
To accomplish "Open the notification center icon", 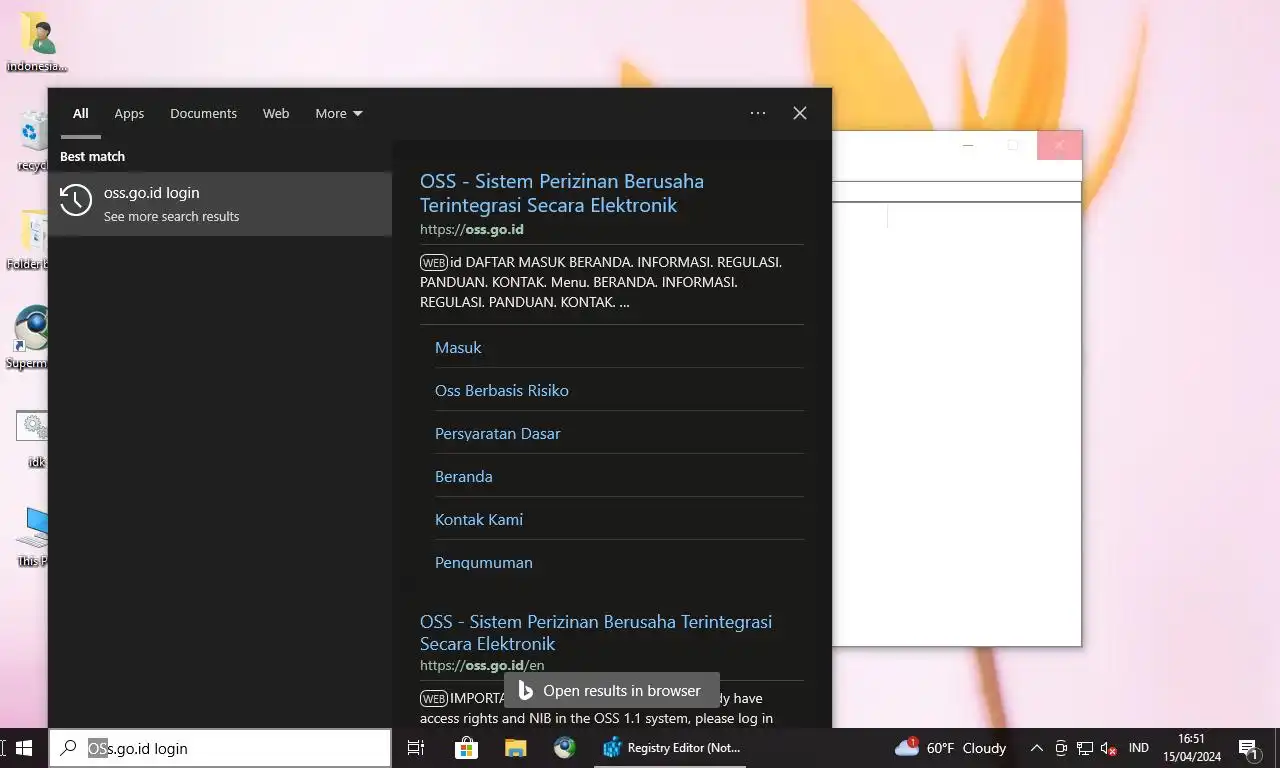I will pos(1248,748).
